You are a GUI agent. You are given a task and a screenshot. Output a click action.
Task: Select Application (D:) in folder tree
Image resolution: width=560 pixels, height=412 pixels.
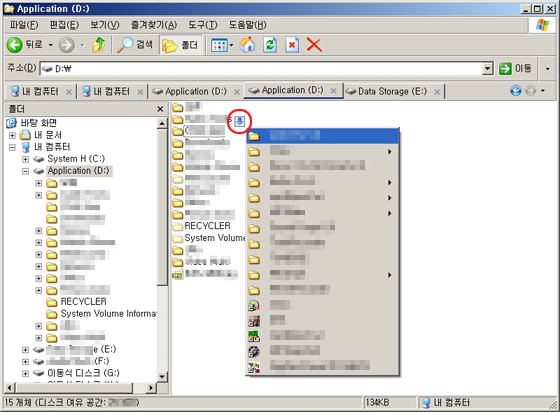[x=79, y=171]
